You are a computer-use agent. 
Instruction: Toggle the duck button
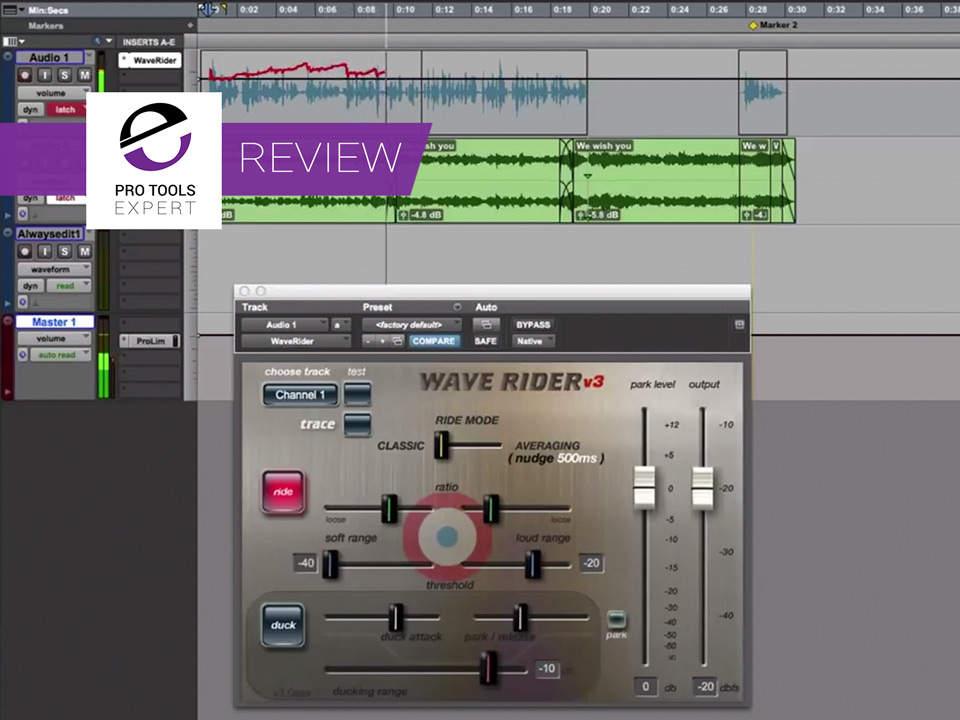coord(283,625)
